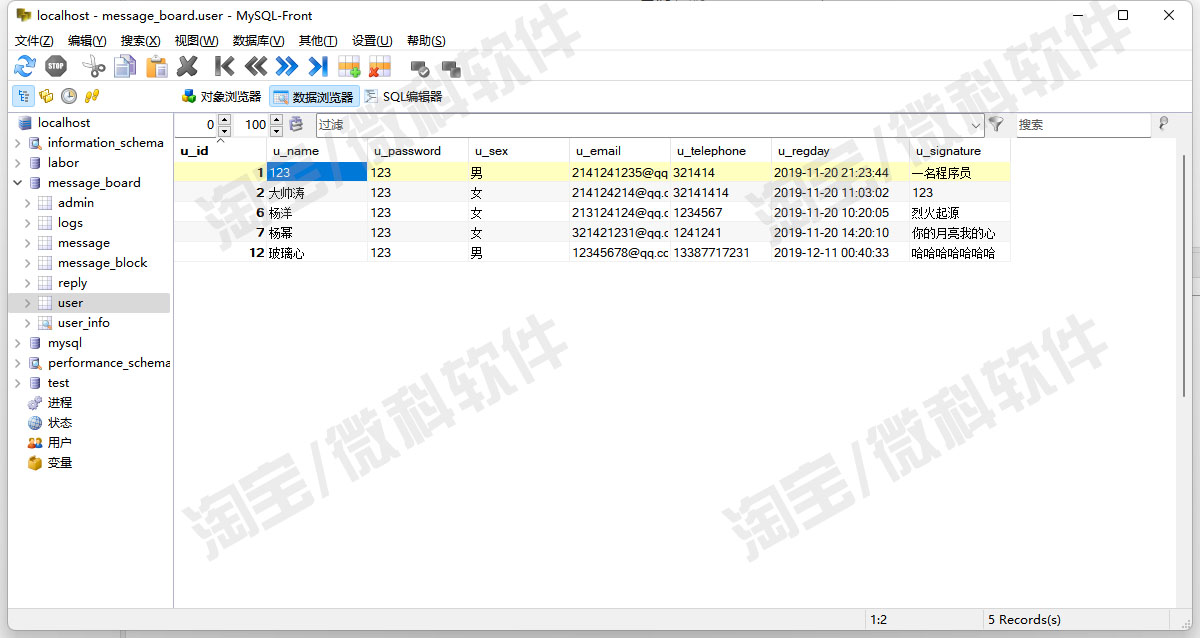This screenshot has width=1200, height=638.
Task: Click the funnel filter apply icon
Action: [996, 124]
